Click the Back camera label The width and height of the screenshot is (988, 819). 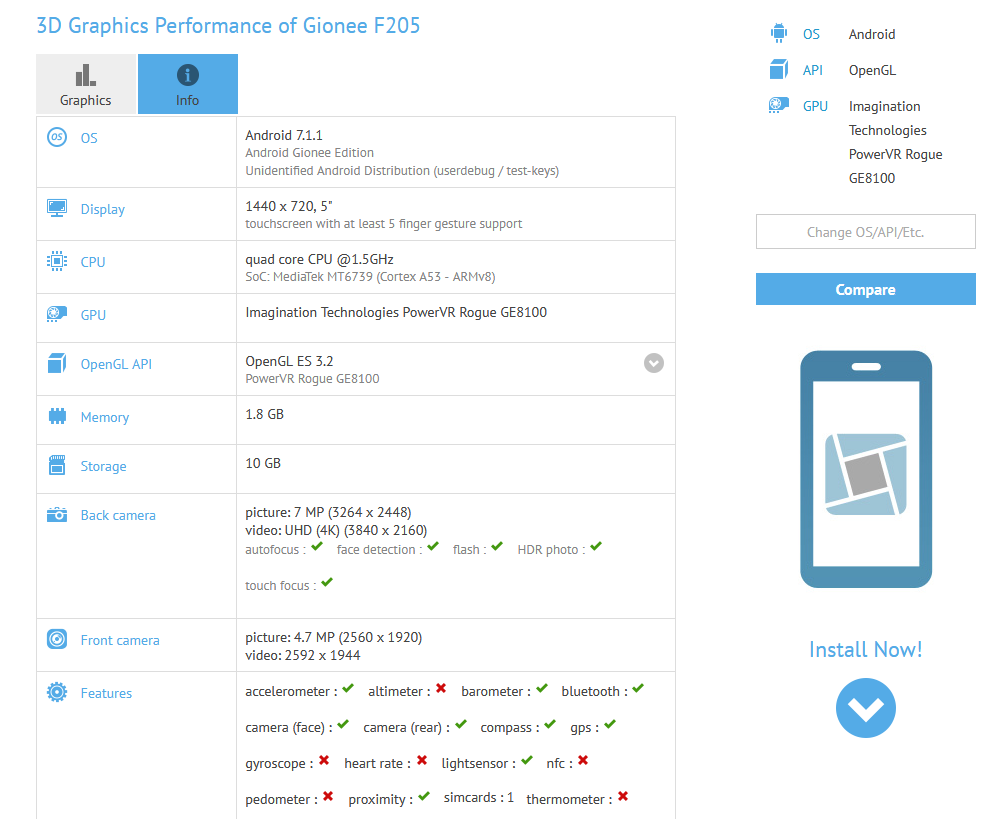click(118, 515)
